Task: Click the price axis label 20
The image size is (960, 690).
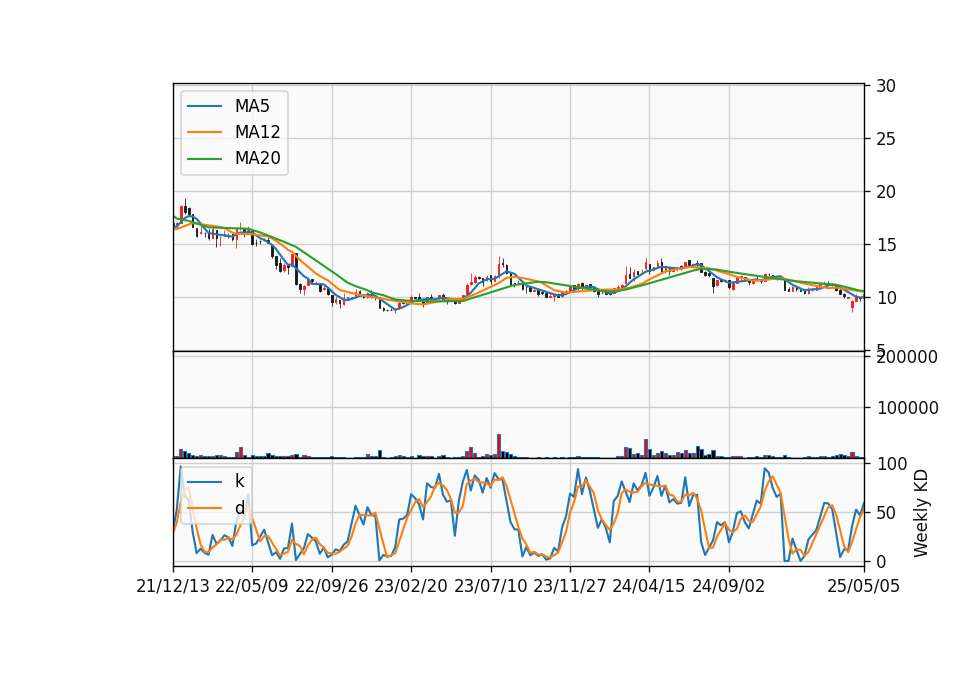Action: click(886, 192)
